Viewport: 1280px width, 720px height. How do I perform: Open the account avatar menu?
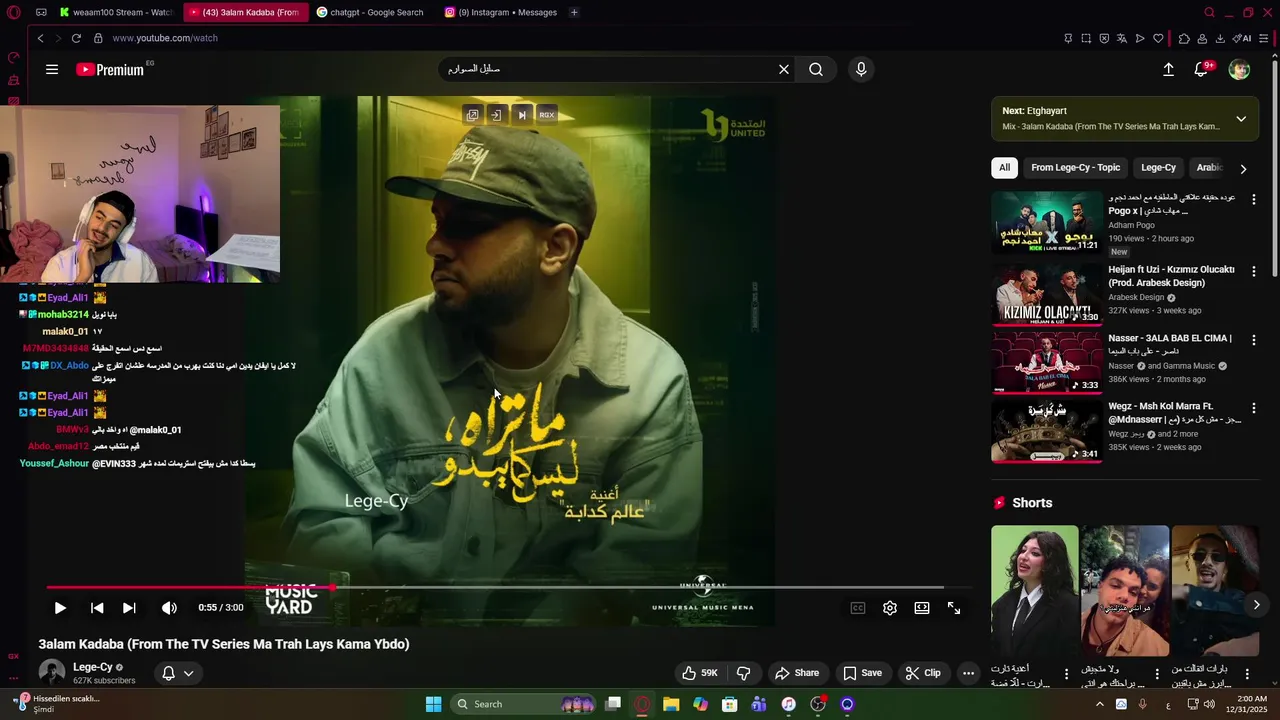(1239, 69)
